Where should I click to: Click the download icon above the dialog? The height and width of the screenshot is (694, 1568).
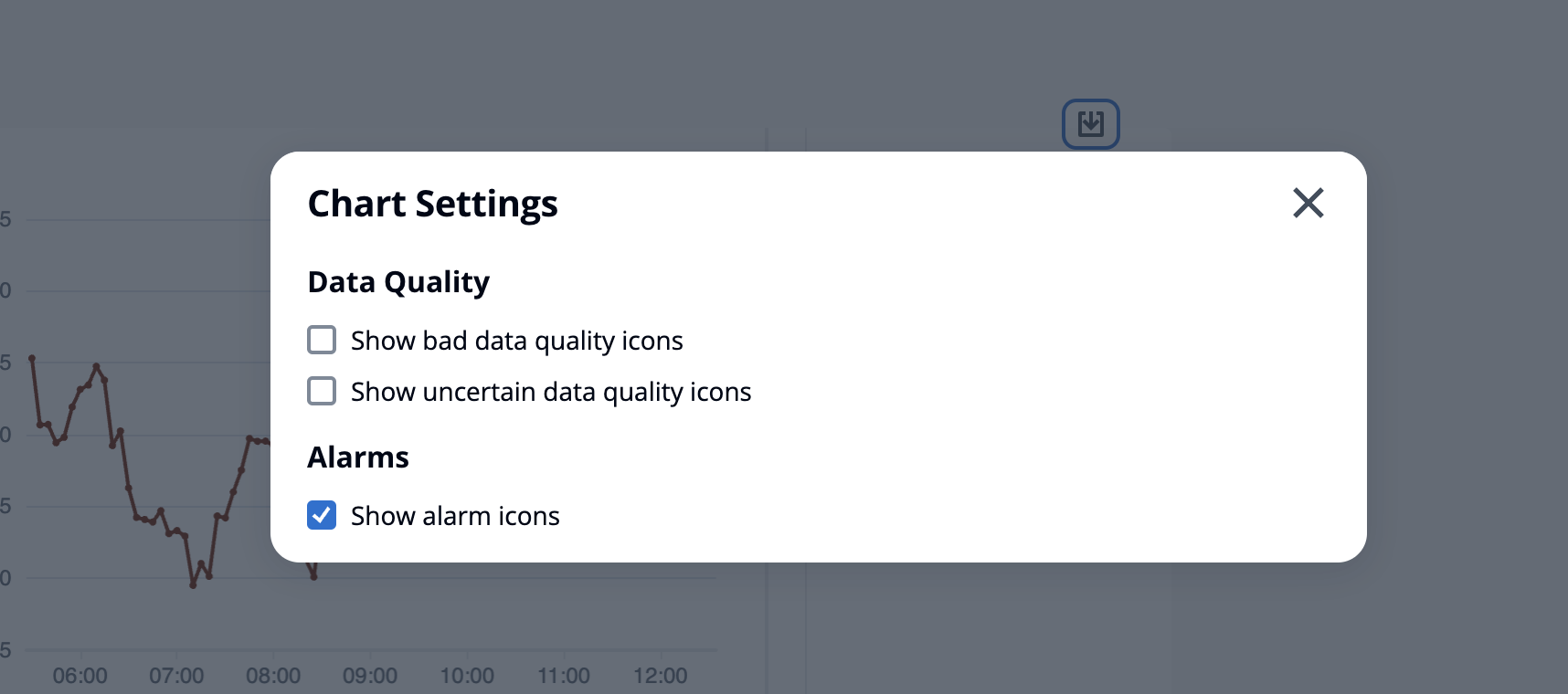[1090, 124]
